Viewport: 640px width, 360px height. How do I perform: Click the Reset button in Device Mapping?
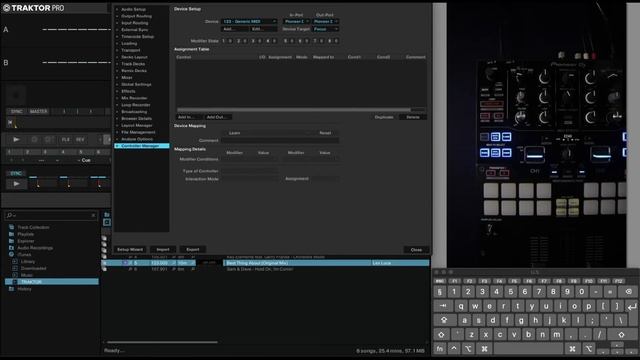[x=325, y=133]
